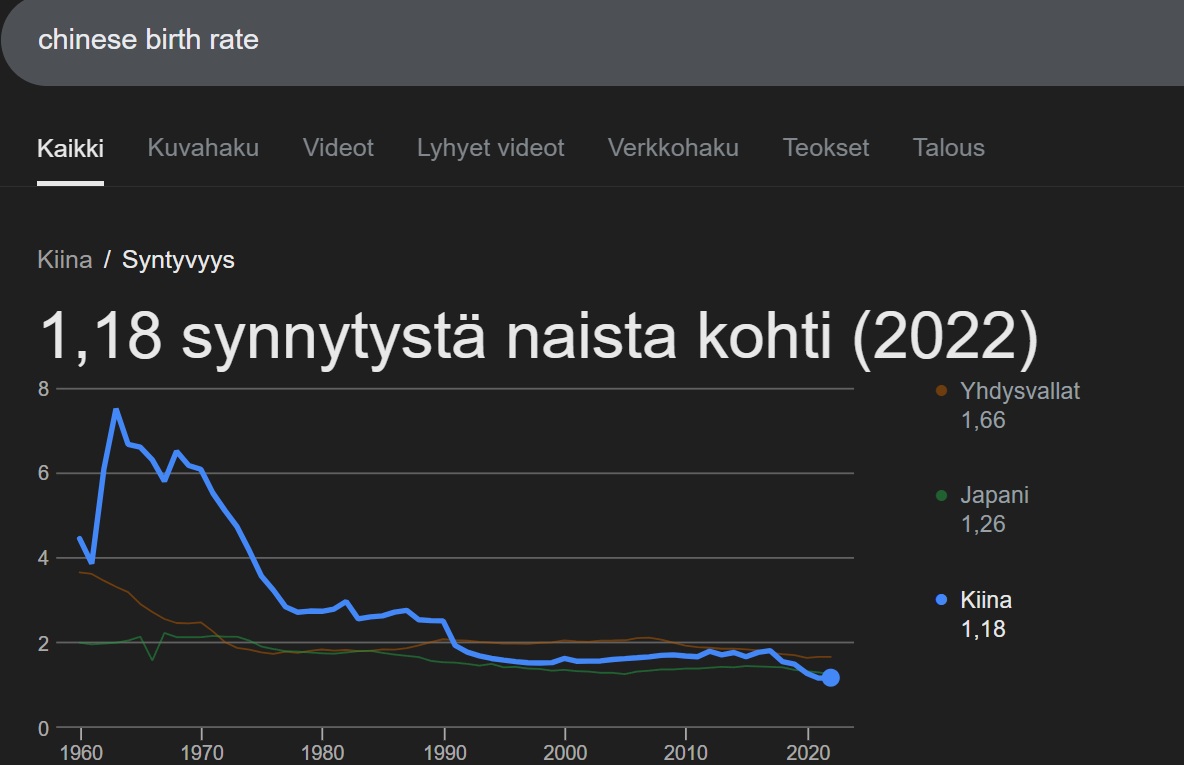Click the 1970 x-axis label
This screenshot has height=765, width=1184.
pos(202,753)
